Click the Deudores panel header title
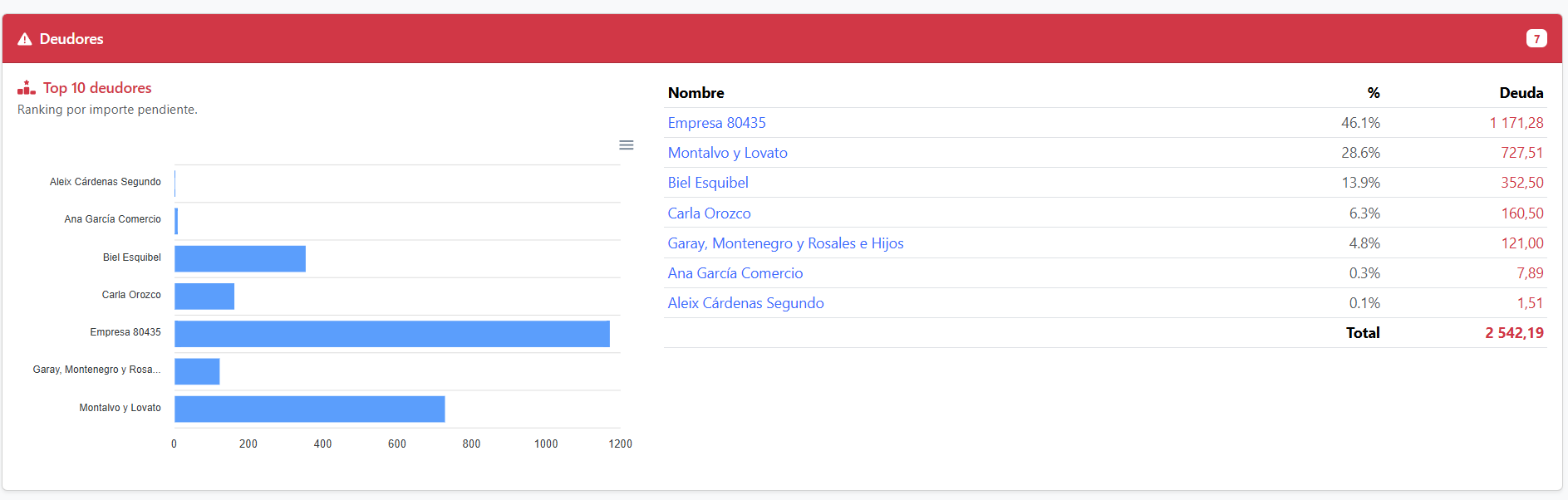Screen dimensions: 1568x500 71,39
